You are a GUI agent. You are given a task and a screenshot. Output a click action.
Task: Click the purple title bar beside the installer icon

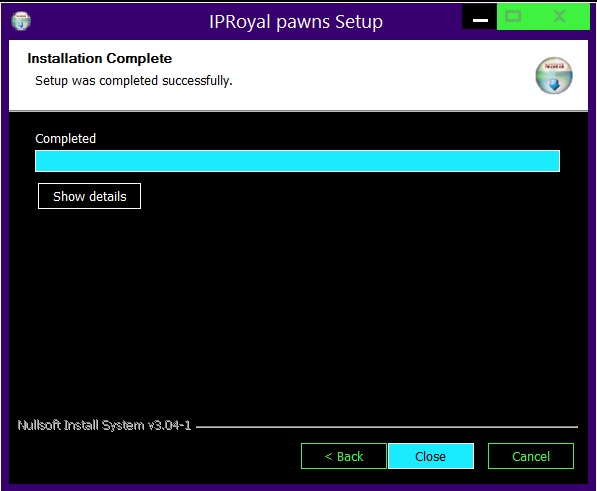point(114,21)
